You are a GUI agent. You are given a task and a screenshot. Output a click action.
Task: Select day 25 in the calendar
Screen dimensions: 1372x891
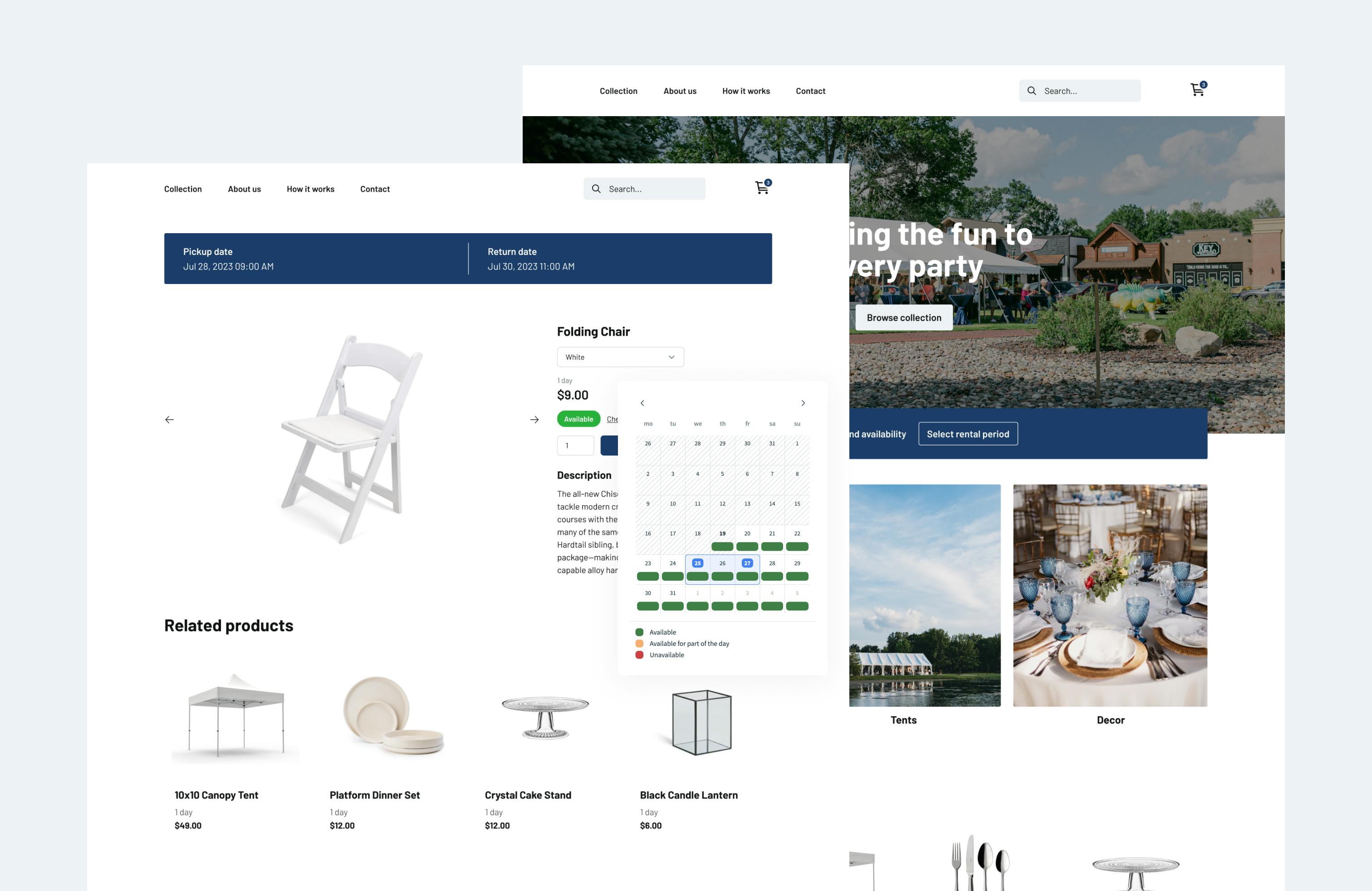[697, 563]
